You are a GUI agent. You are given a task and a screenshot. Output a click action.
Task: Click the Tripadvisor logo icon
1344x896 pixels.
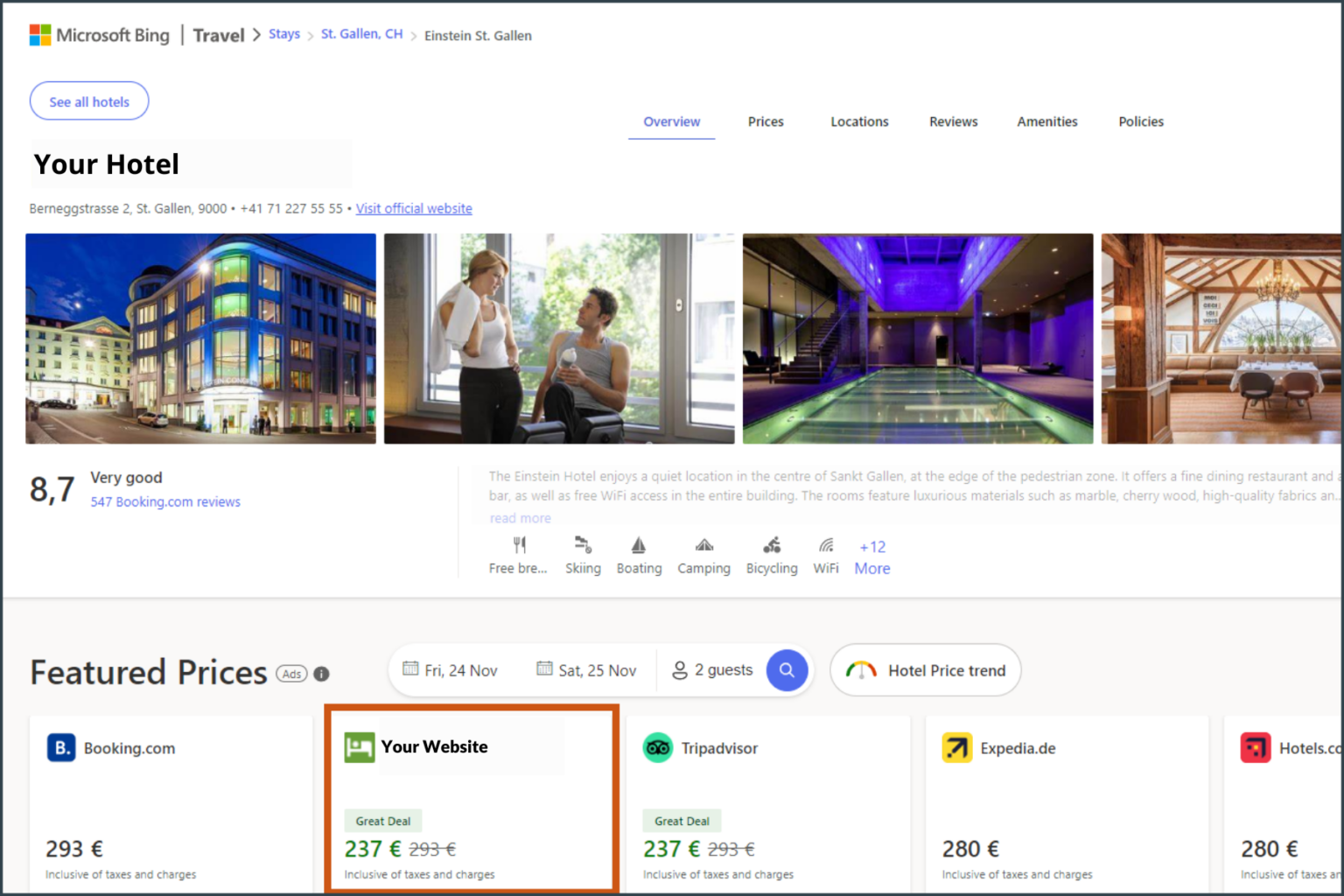(x=658, y=748)
